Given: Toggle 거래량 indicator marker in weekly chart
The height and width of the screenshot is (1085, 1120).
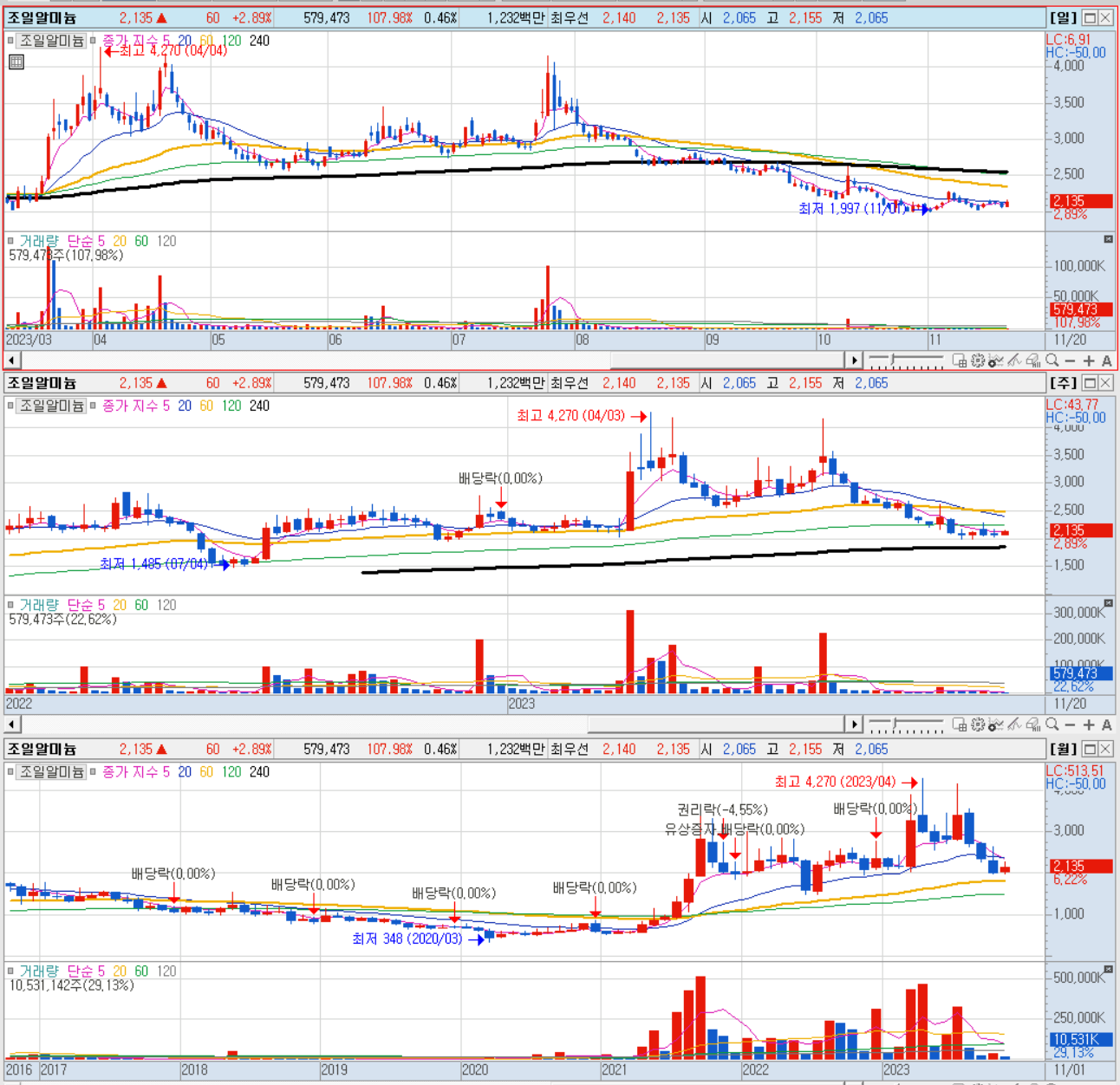Looking at the screenshot, I should [10, 605].
